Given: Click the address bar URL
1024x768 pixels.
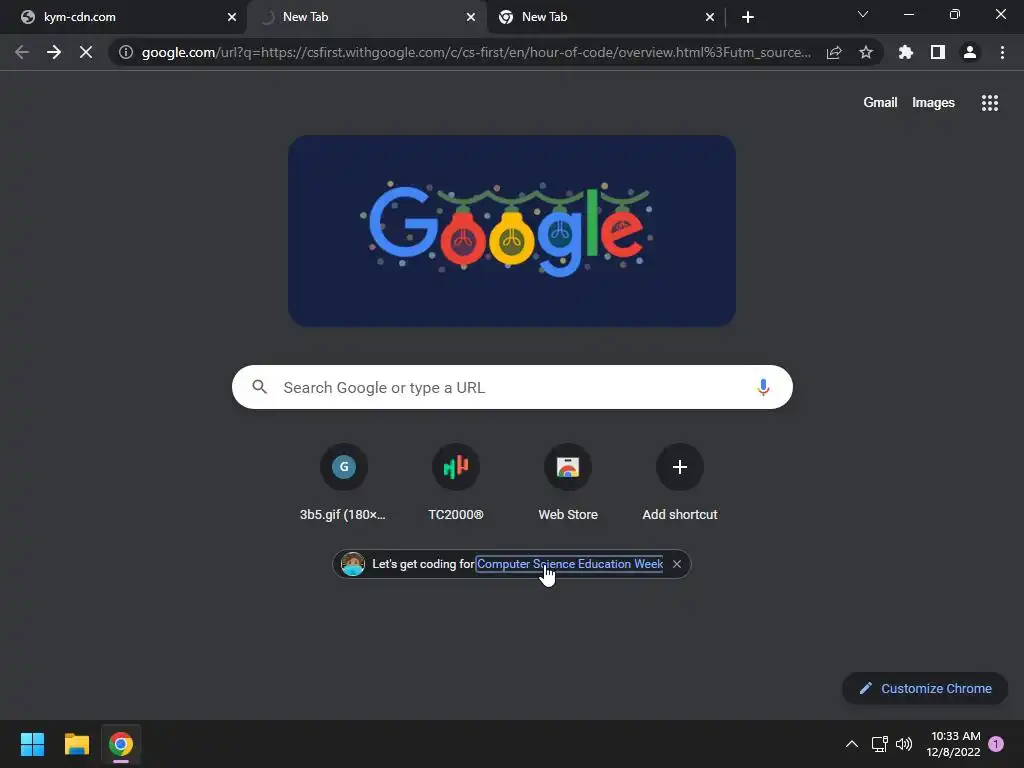Looking at the screenshot, I should click(x=476, y=52).
